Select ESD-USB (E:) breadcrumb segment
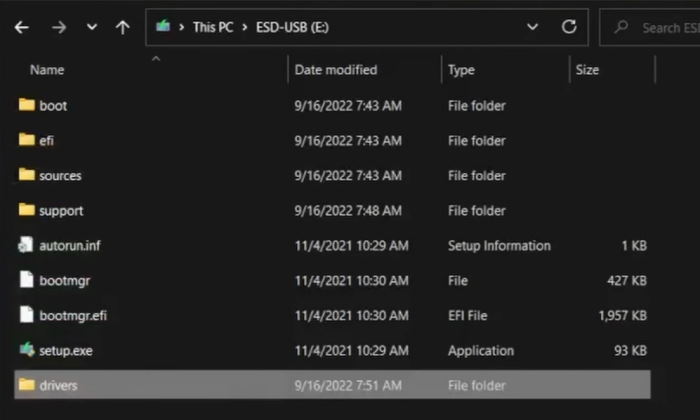The width and height of the screenshot is (700, 420). 292,28
